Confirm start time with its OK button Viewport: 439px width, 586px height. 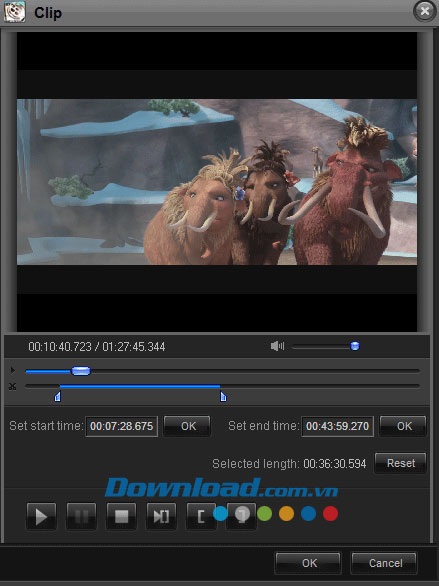pos(188,426)
